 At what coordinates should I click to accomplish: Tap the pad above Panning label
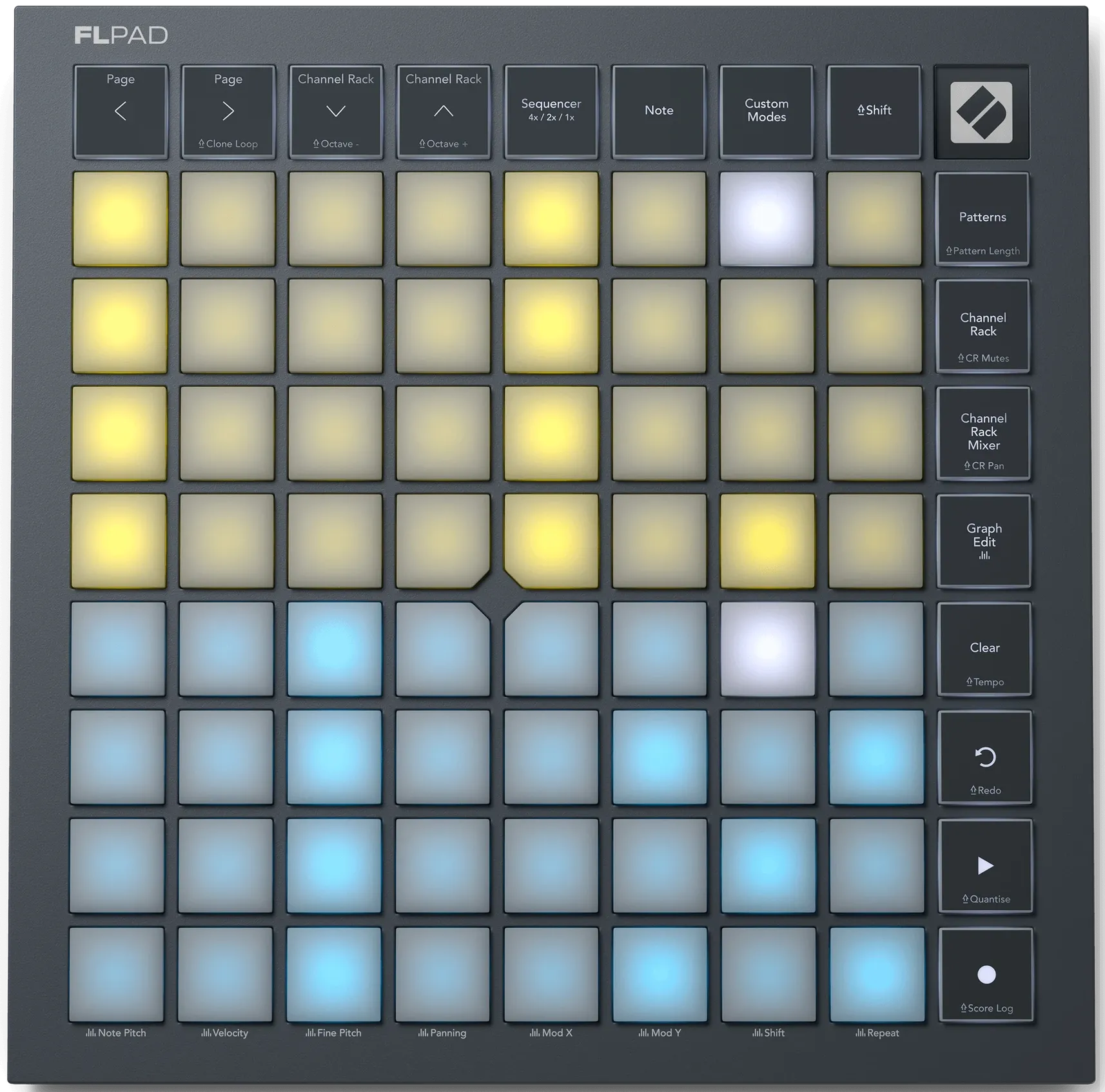click(x=442, y=975)
